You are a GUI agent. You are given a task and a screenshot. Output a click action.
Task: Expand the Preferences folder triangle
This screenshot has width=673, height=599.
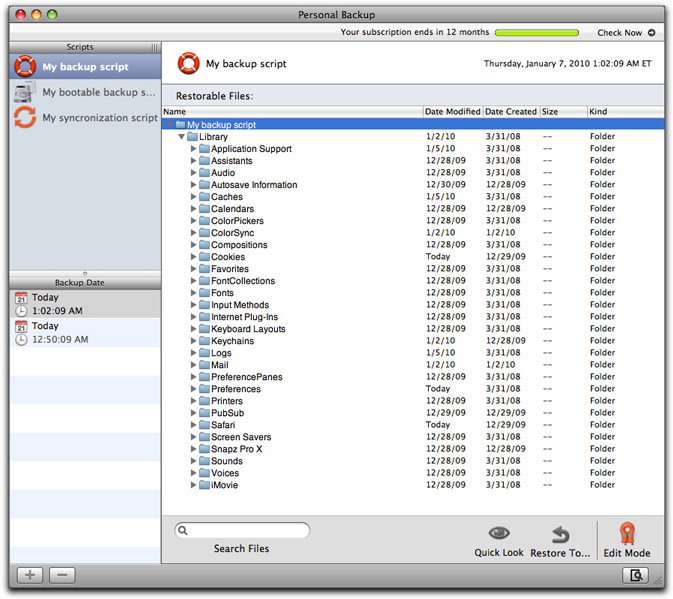(193, 389)
